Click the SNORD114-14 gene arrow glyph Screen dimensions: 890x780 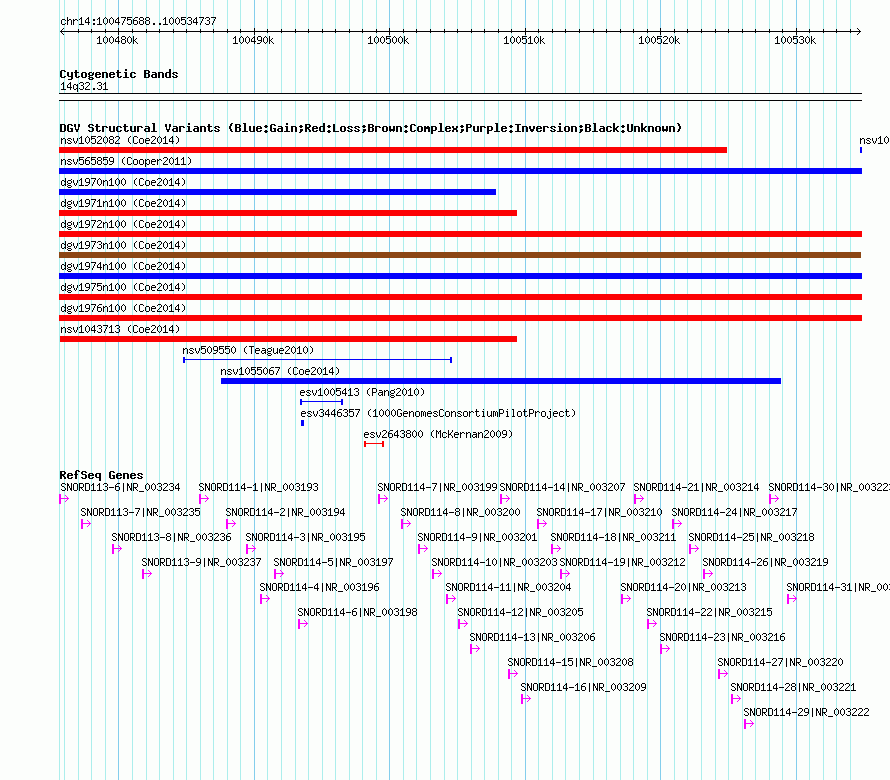point(505,499)
